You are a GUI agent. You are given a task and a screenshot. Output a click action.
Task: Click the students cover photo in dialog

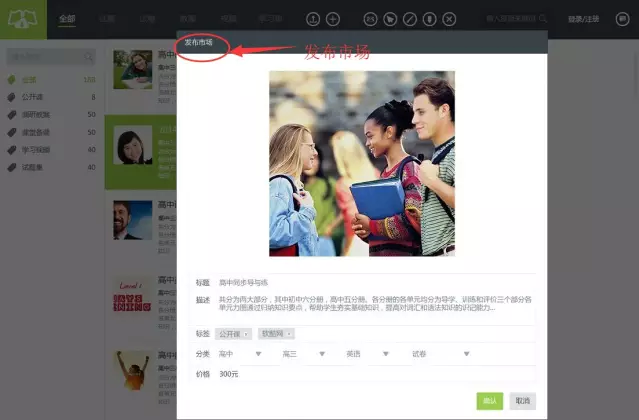[362, 163]
